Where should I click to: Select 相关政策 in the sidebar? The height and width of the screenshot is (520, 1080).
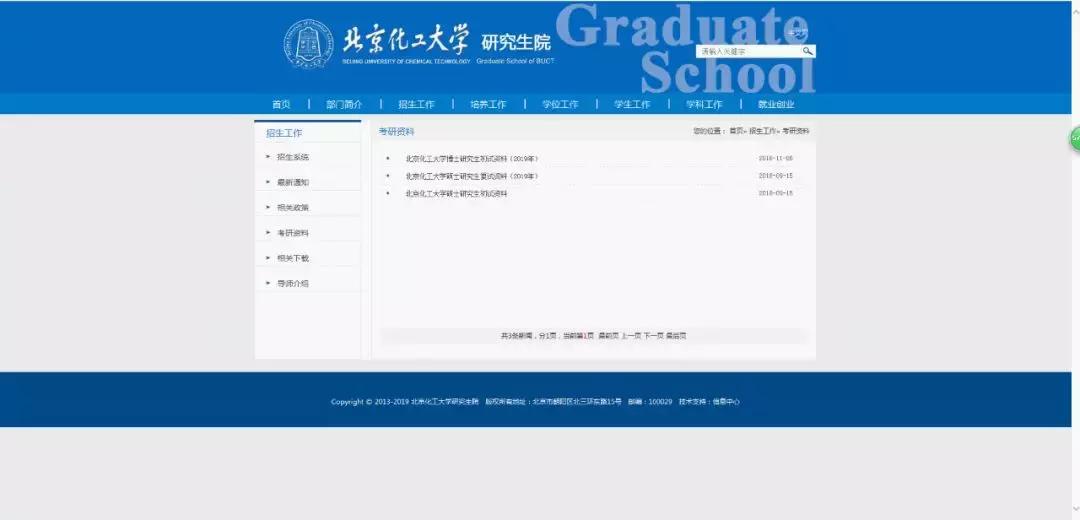(x=293, y=207)
